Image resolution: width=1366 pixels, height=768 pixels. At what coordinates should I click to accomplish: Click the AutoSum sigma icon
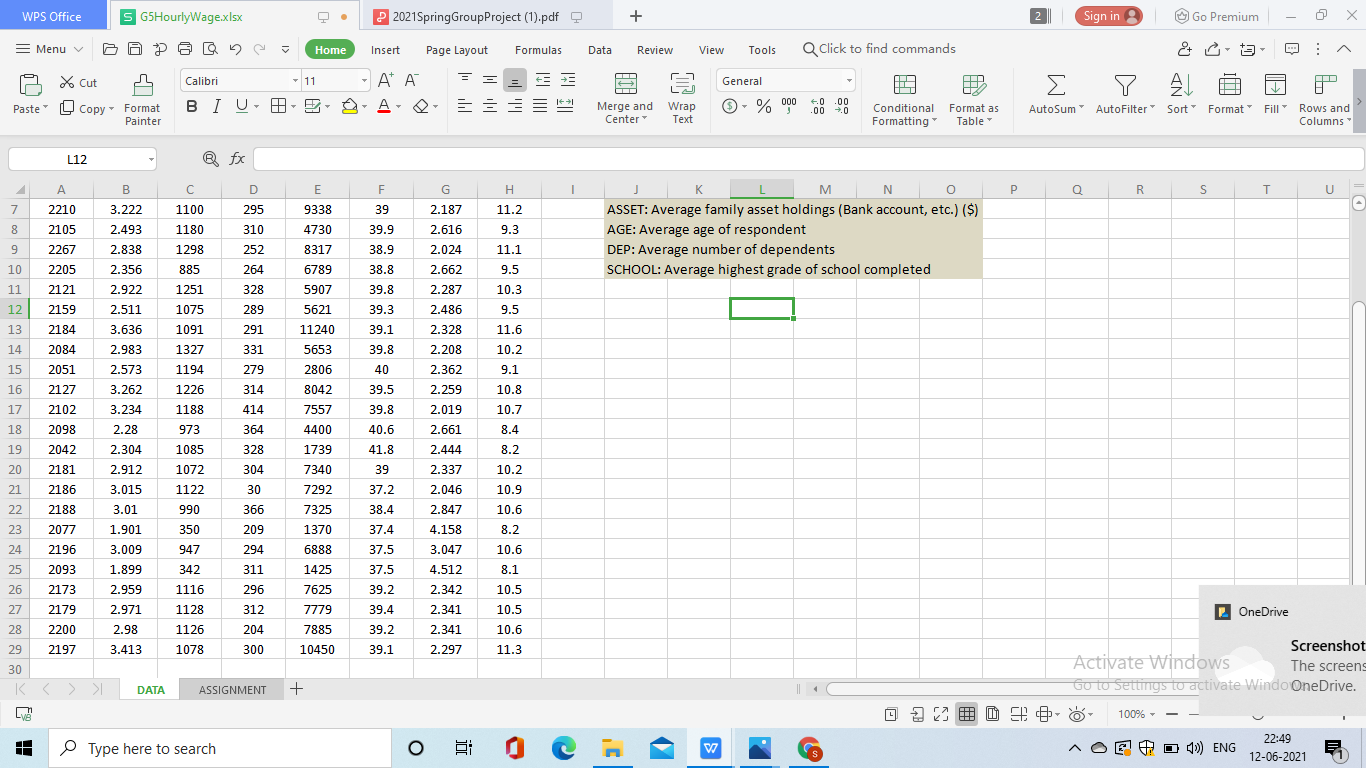tap(1056, 86)
